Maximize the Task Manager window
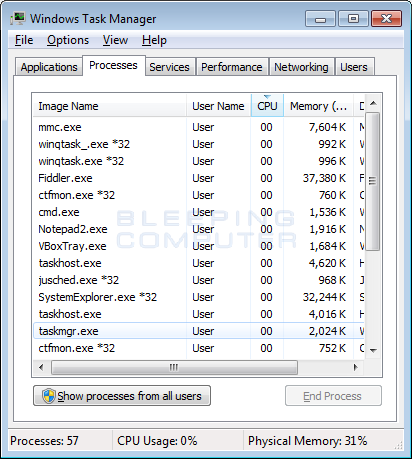The width and height of the screenshot is (412, 459). click(353, 19)
